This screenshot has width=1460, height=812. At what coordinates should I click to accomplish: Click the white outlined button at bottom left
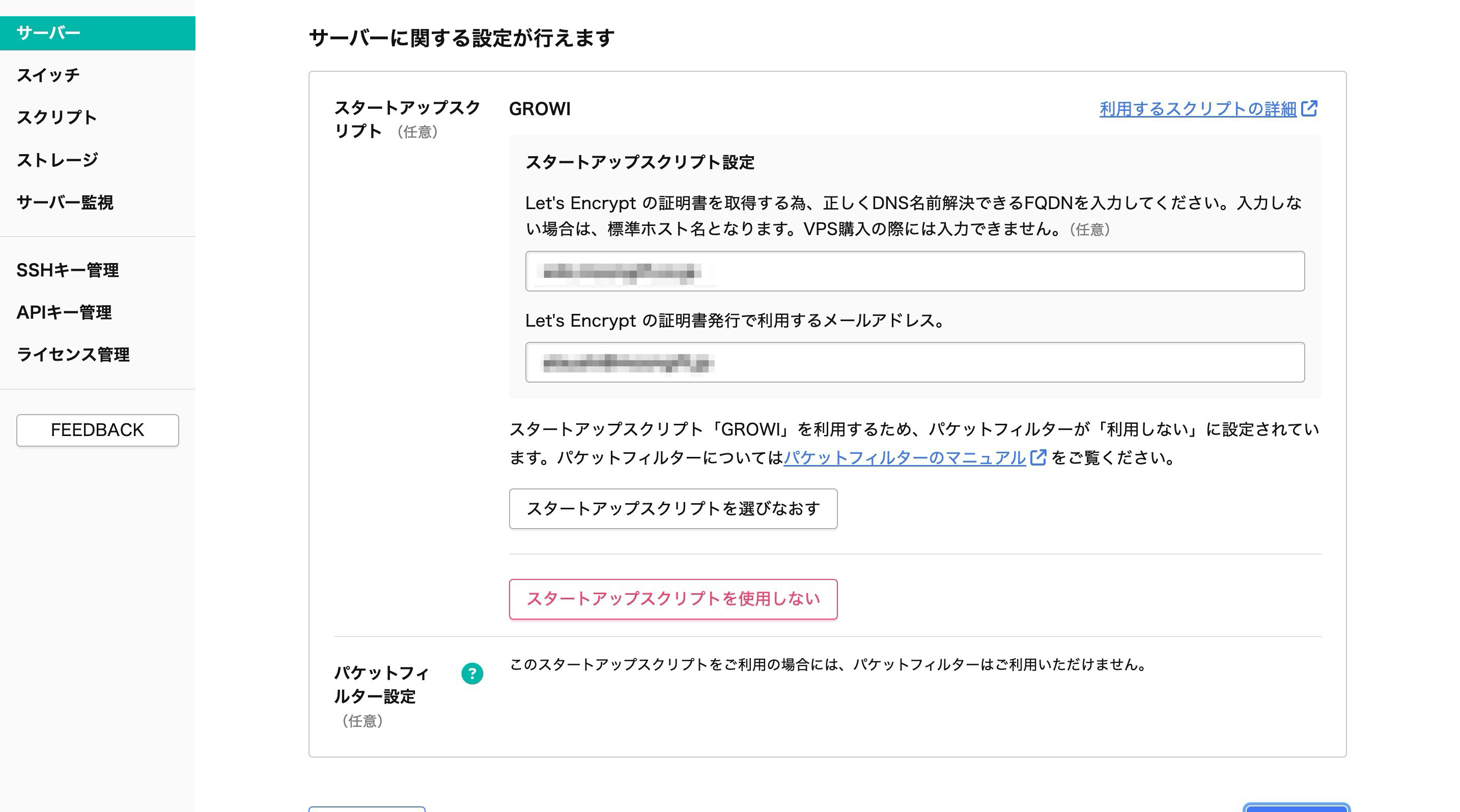[367, 809]
